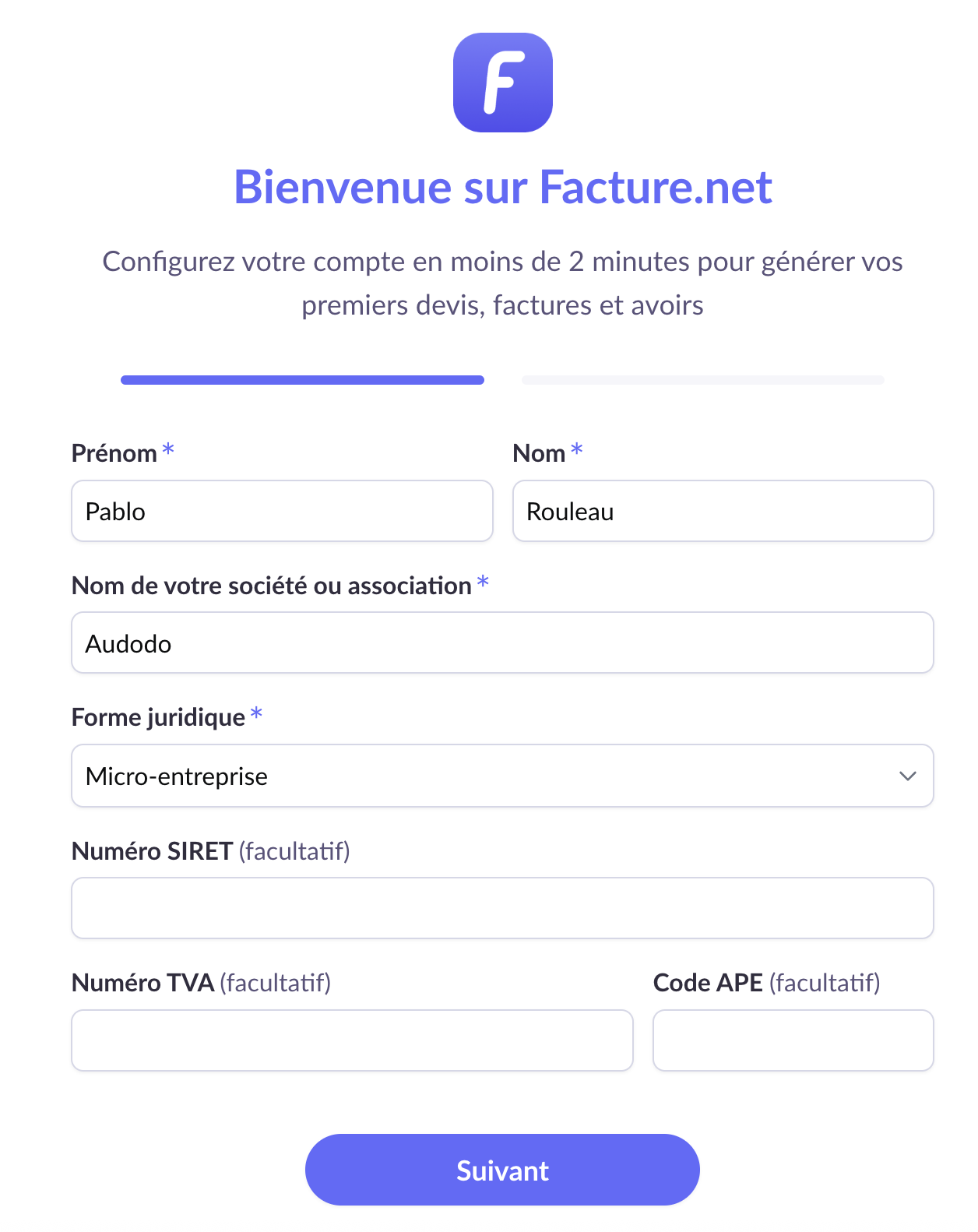Click the Prénom field containing Pablo
Viewport: 978px width, 1232px height.
tap(282, 511)
